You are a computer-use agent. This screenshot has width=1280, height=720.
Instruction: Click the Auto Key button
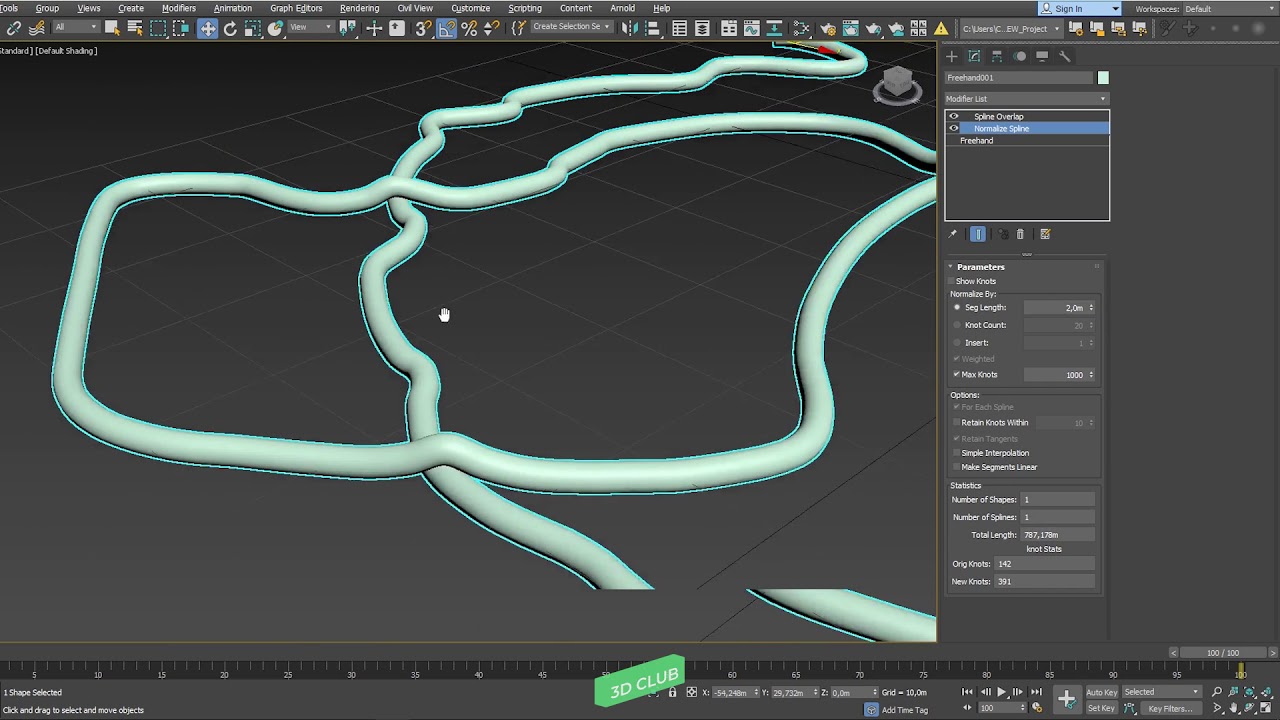click(1101, 692)
